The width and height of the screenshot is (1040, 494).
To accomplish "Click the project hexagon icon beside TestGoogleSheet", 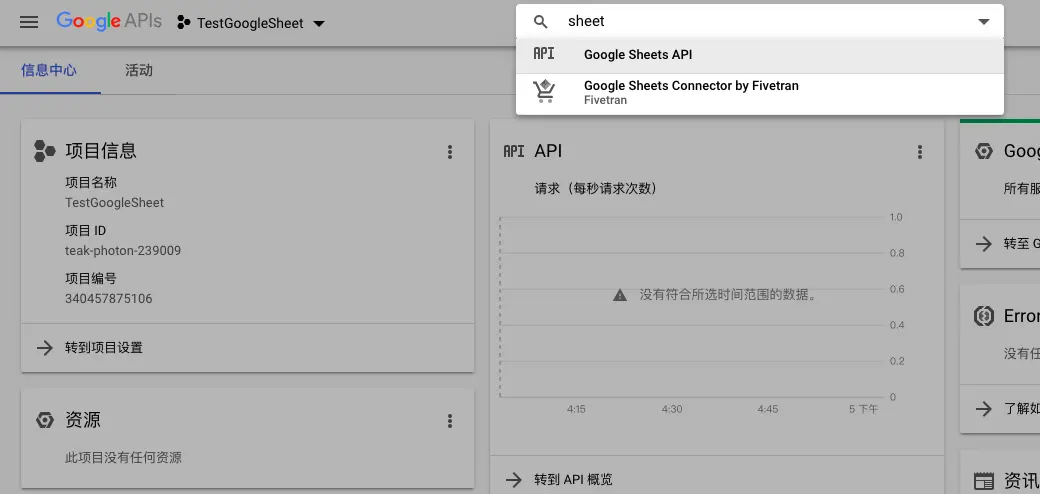I will pos(184,23).
